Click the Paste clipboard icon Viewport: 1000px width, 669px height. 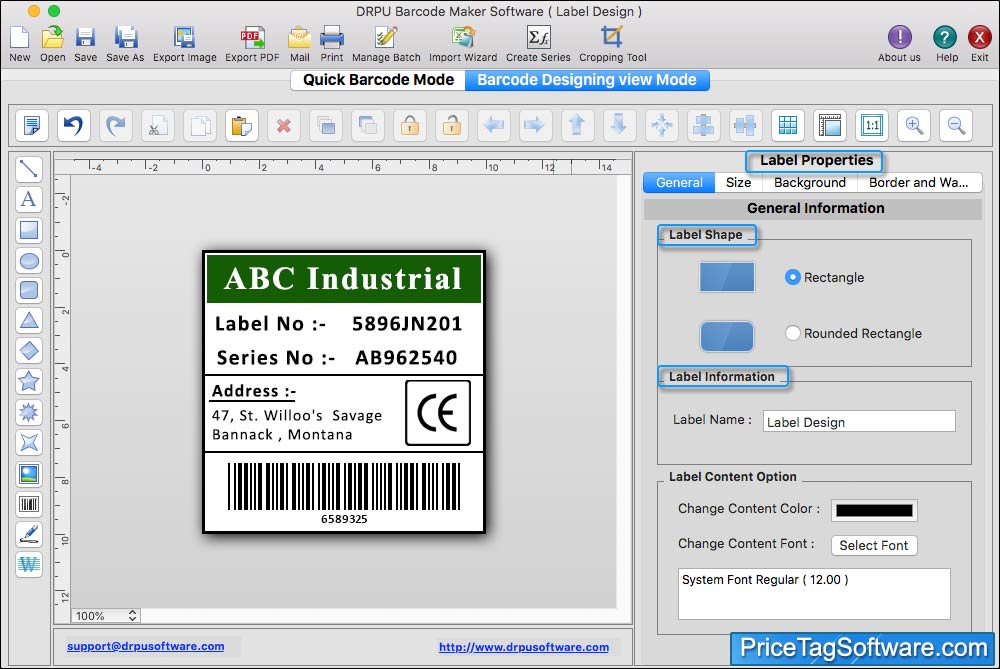click(x=242, y=125)
